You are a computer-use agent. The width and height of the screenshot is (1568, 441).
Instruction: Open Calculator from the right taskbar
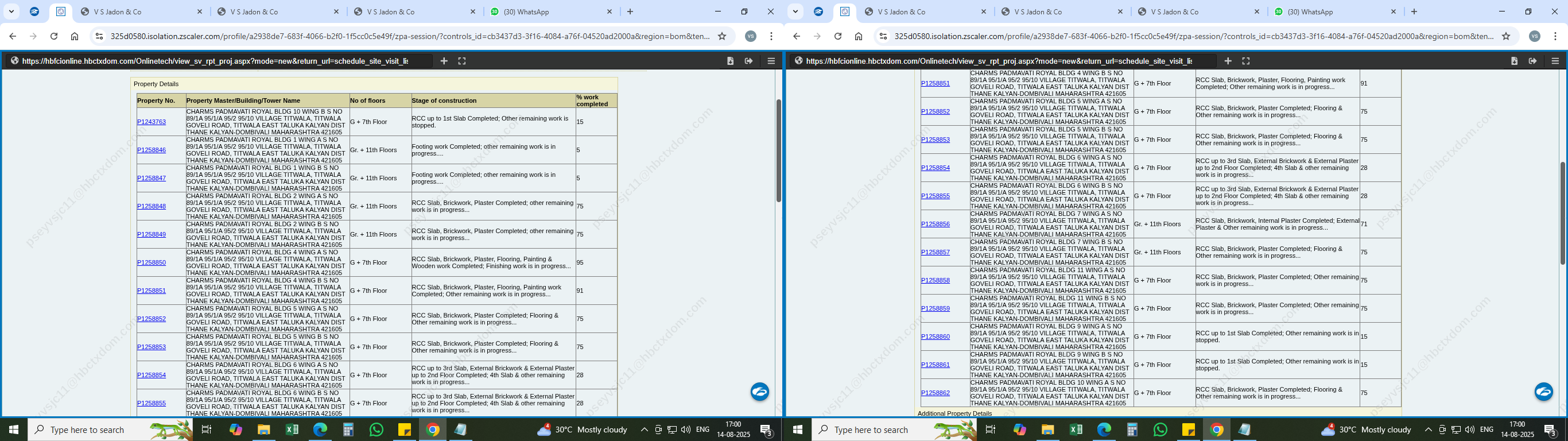coord(1132,430)
